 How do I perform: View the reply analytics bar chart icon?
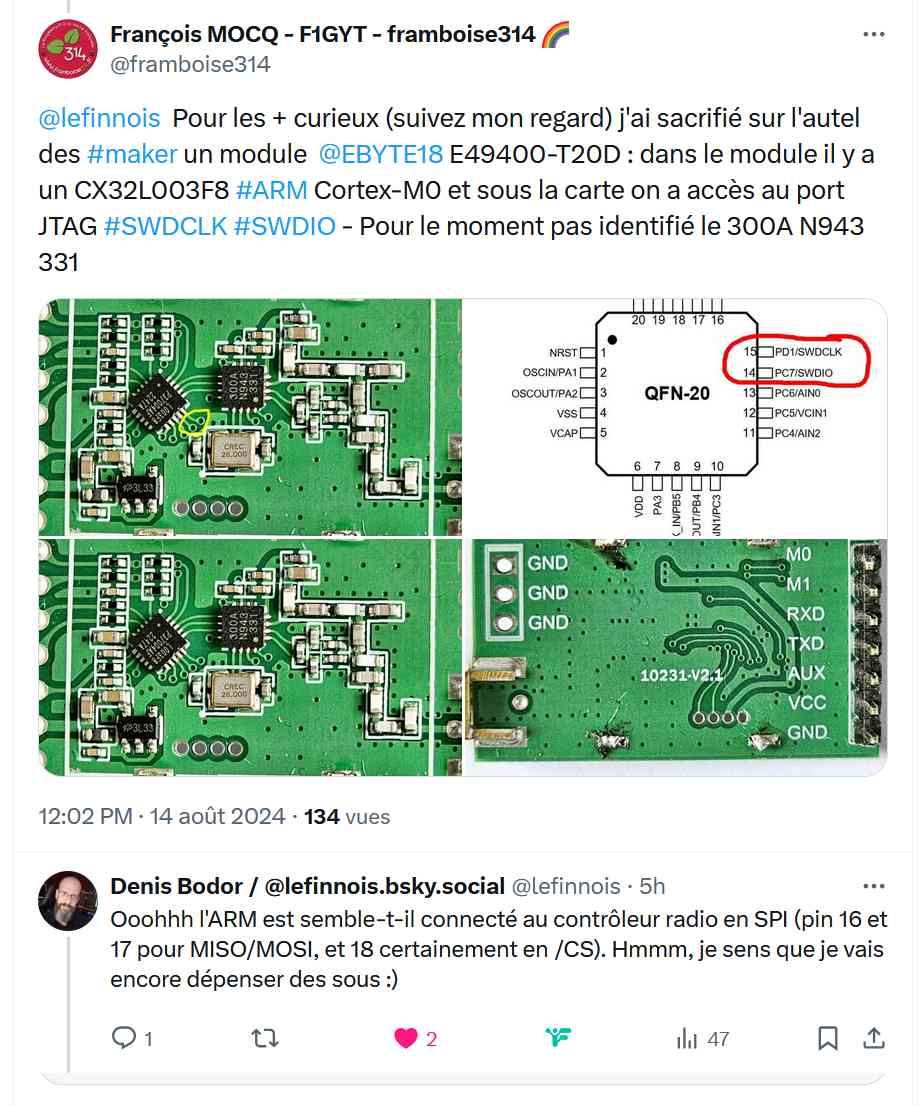(x=686, y=1038)
